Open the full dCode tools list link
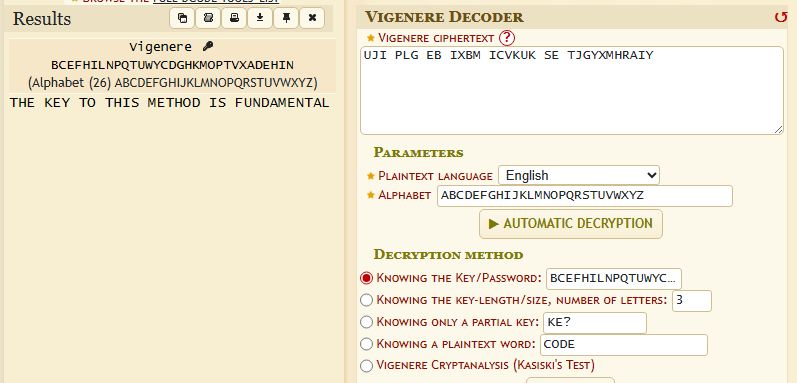The height and width of the screenshot is (383, 797). point(216,2)
